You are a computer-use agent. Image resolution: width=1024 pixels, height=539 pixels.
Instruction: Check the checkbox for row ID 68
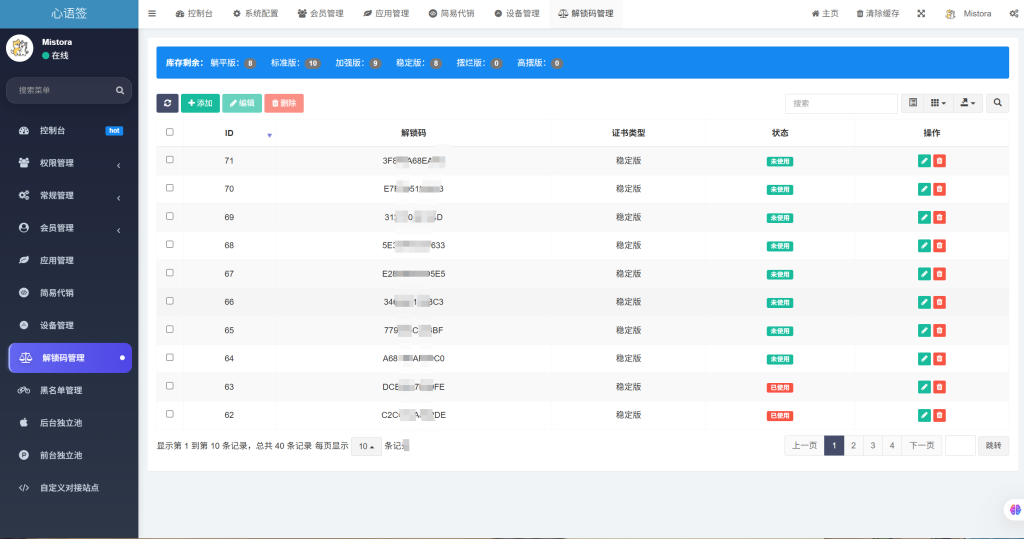click(170, 244)
